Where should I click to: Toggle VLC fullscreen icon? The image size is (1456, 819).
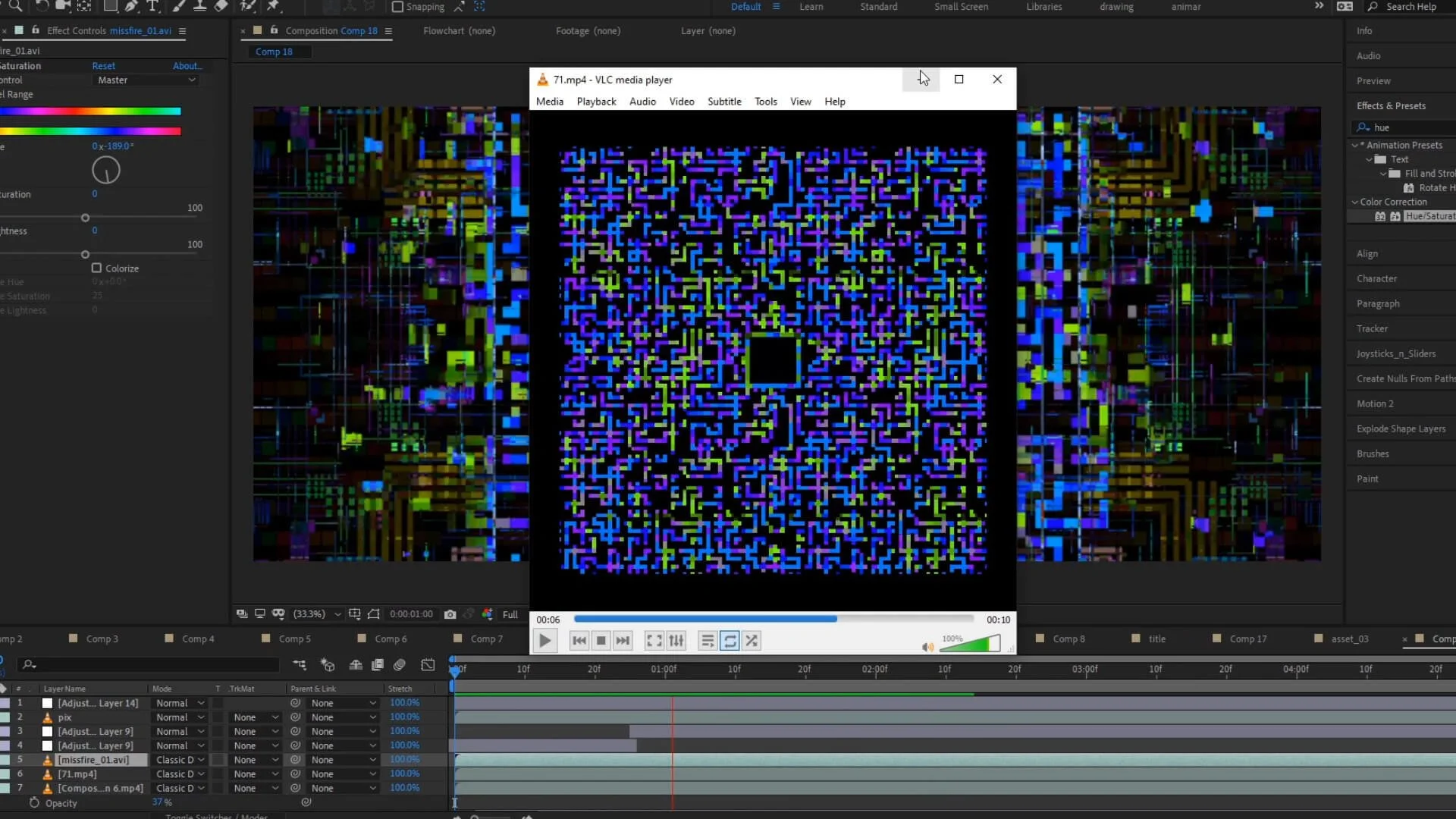[x=654, y=641]
